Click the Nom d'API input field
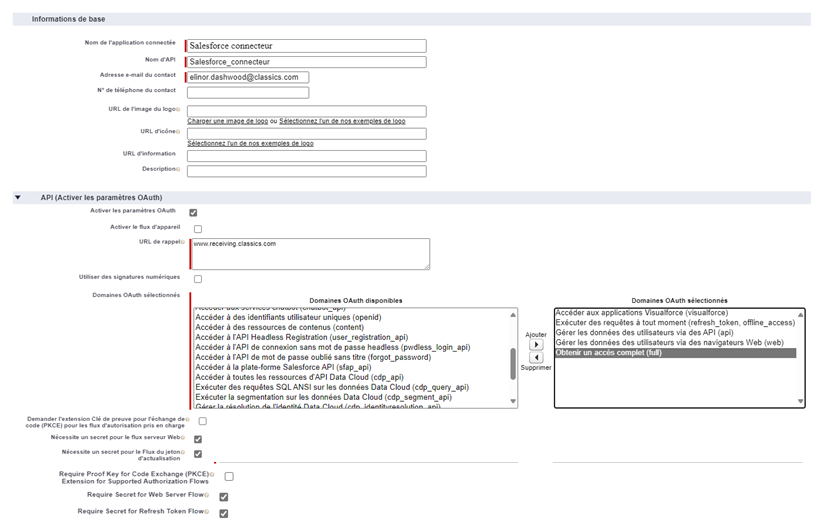 tap(307, 62)
